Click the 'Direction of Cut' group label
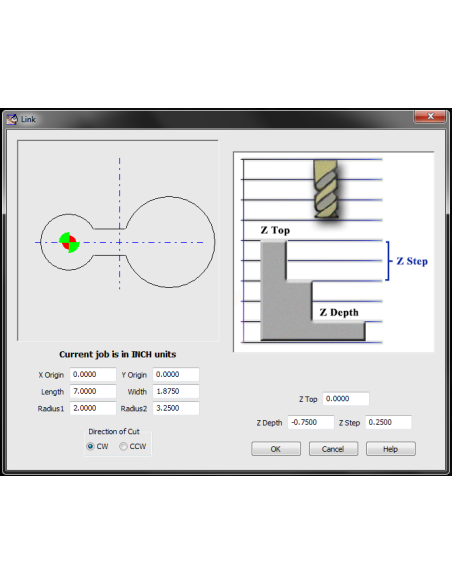This screenshot has width=452, height=584. [114, 431]
